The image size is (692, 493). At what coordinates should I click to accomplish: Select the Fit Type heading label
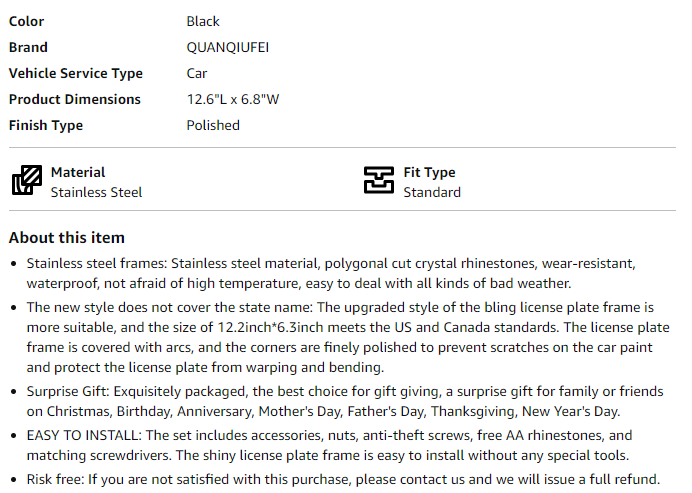429,172
